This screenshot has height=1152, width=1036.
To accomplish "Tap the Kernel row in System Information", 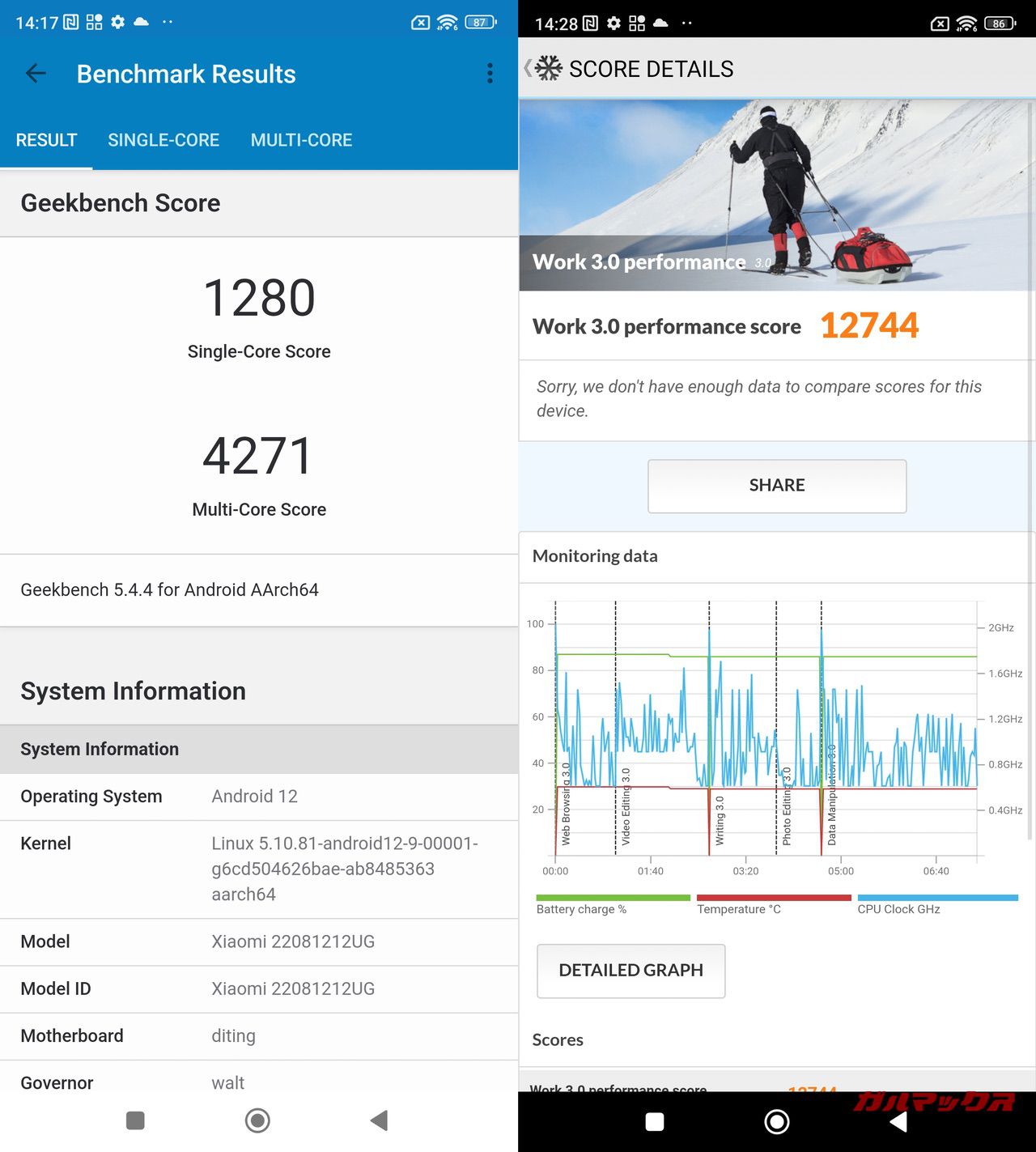I will (259, 869).
